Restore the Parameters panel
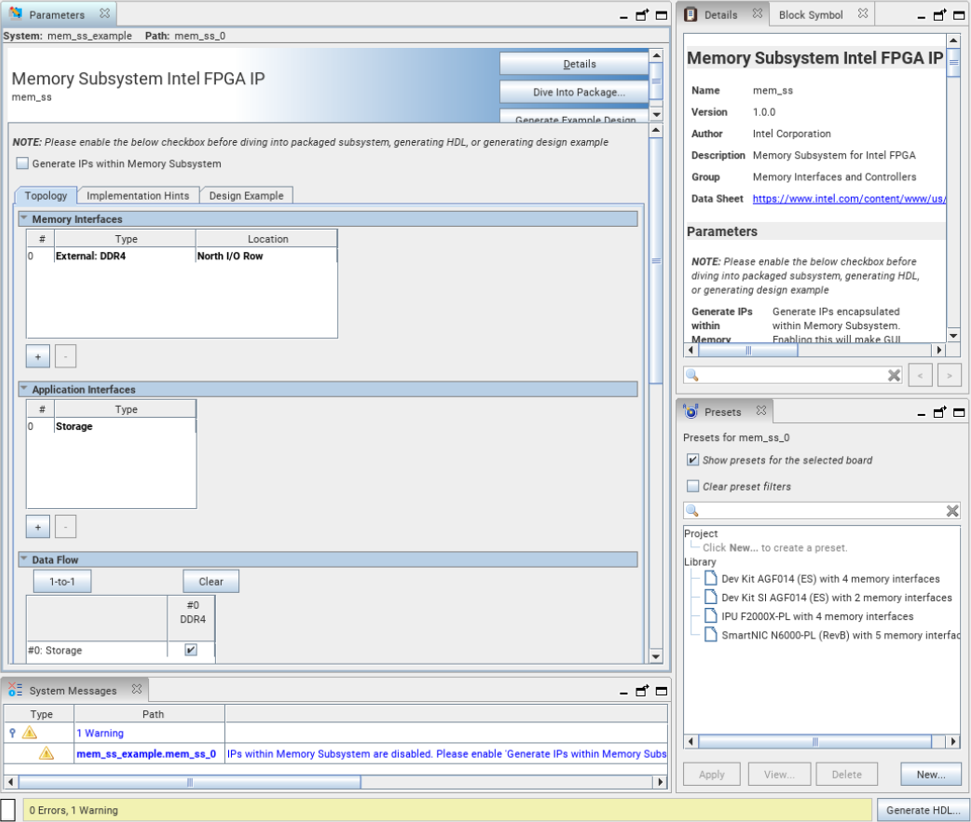The height and width of the screenshot is (822, 971). coord(643,15)
